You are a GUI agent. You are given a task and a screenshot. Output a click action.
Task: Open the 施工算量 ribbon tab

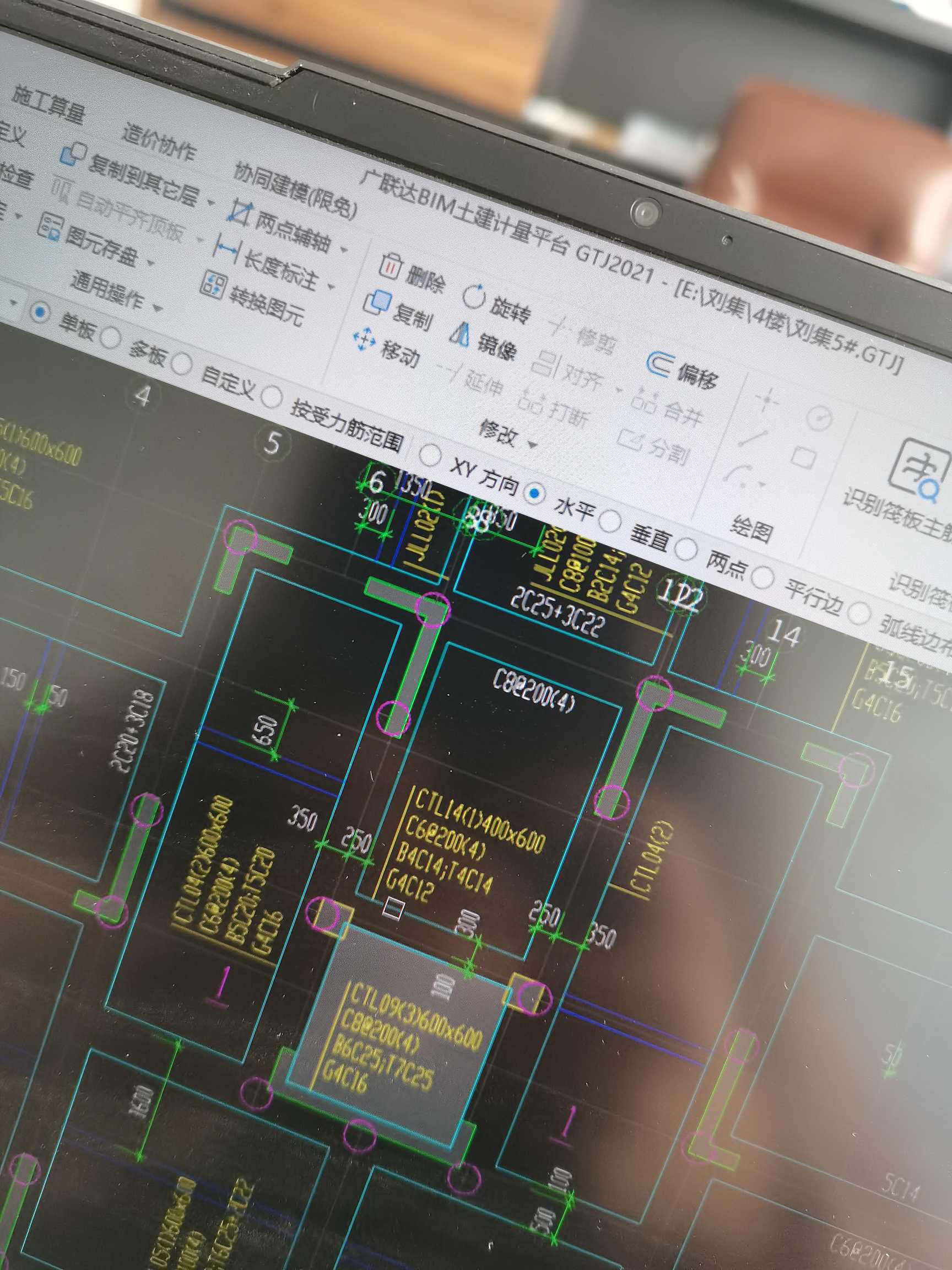point(49,105)
